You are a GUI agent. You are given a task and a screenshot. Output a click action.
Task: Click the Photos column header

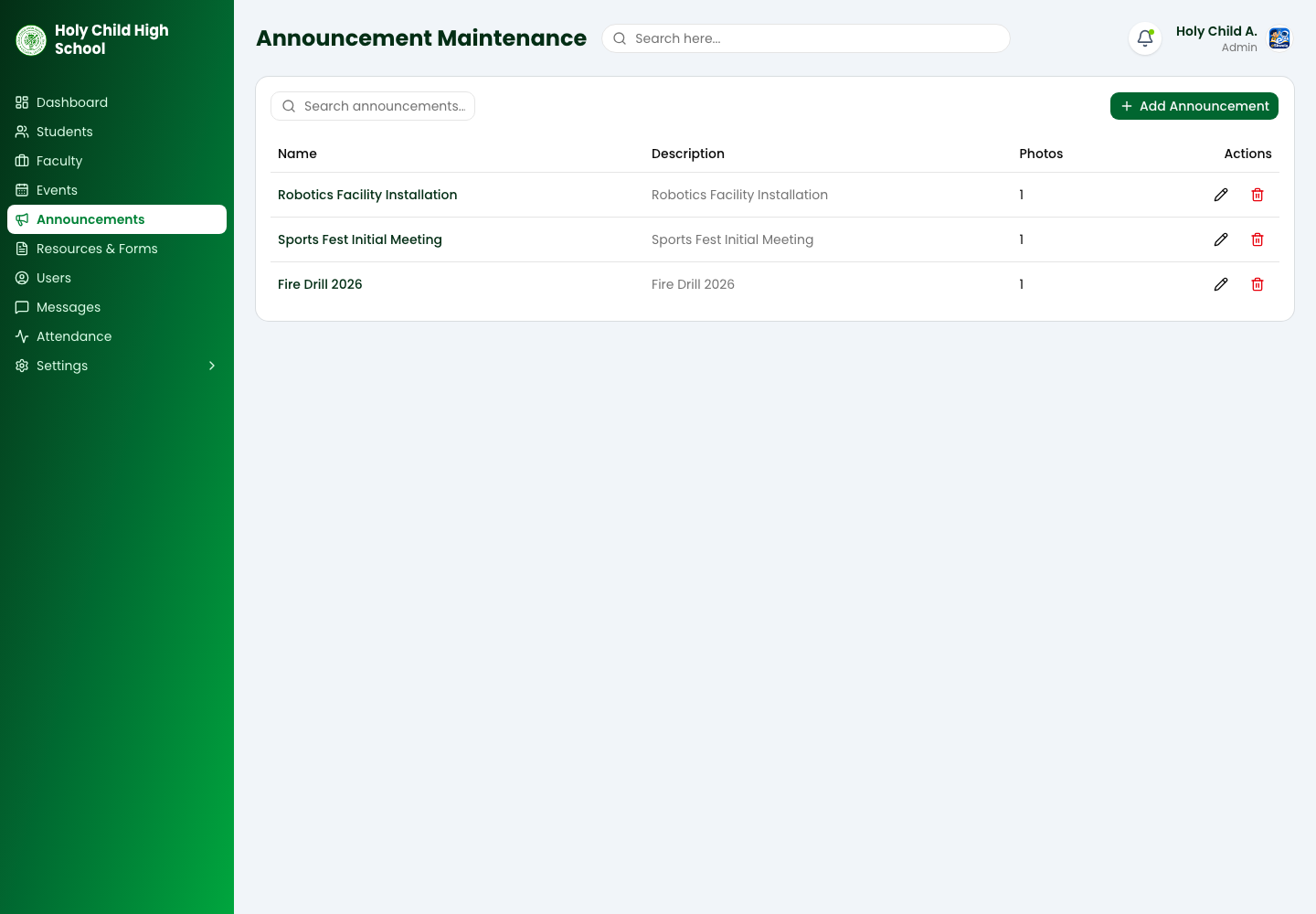tap(1041, 154)
